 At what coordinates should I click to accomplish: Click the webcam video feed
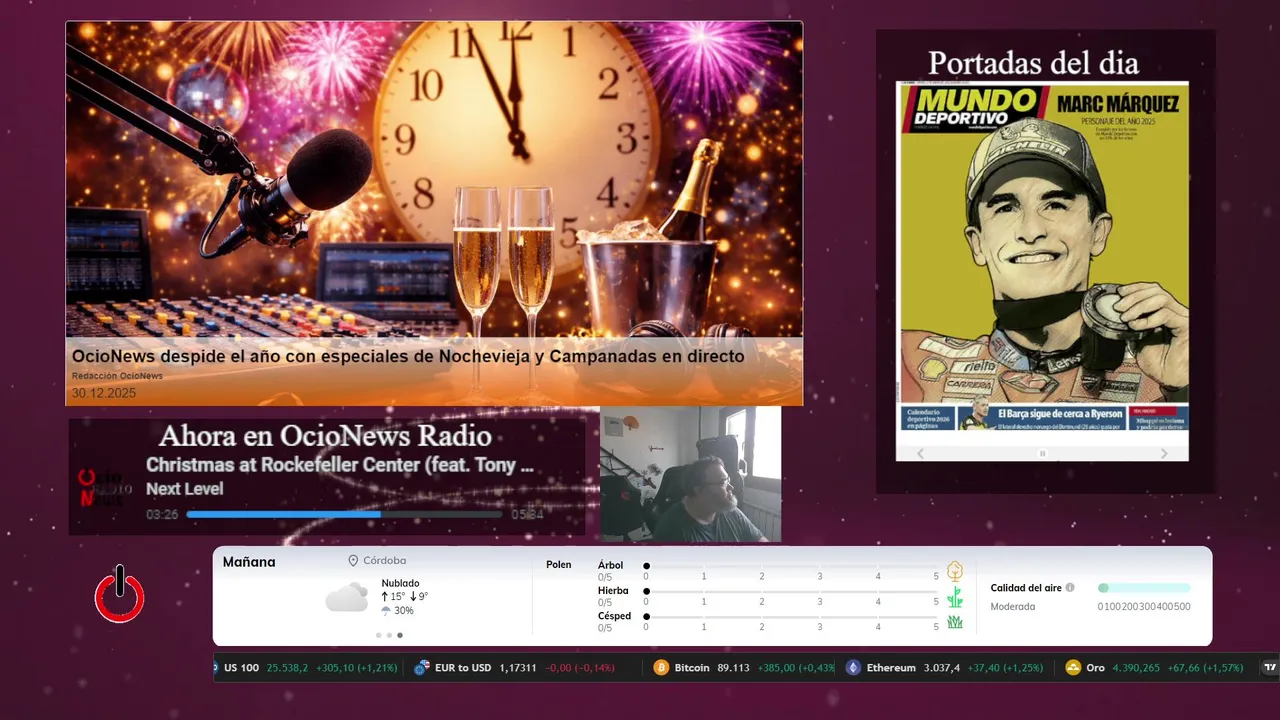(690, 474)
